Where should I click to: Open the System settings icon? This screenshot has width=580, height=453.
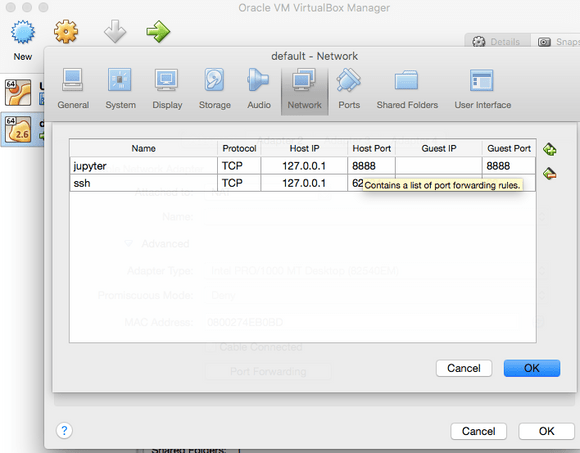coord(119,80)
